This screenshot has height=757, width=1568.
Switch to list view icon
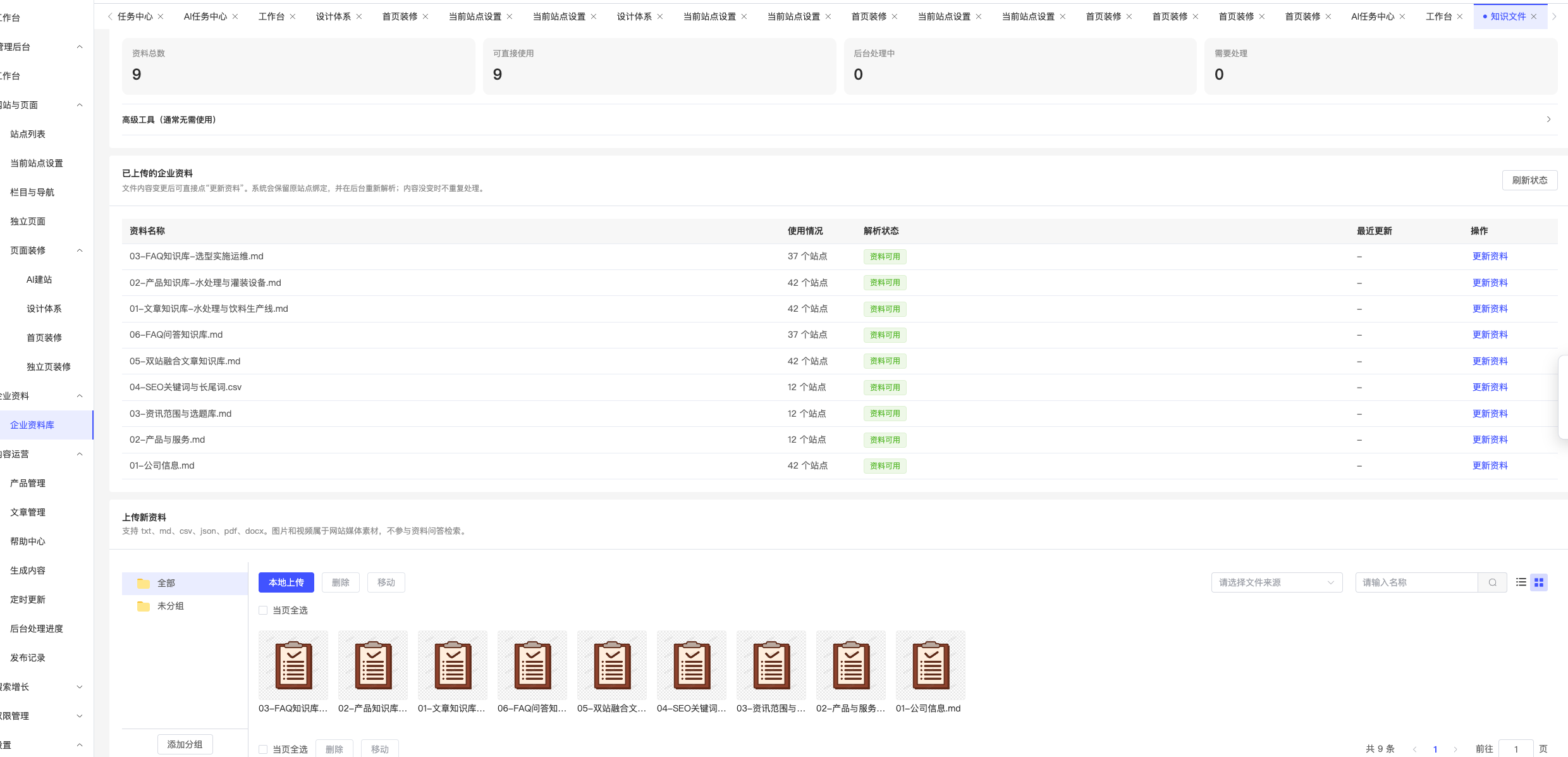pyautogui.click(x=1521, y=582)
